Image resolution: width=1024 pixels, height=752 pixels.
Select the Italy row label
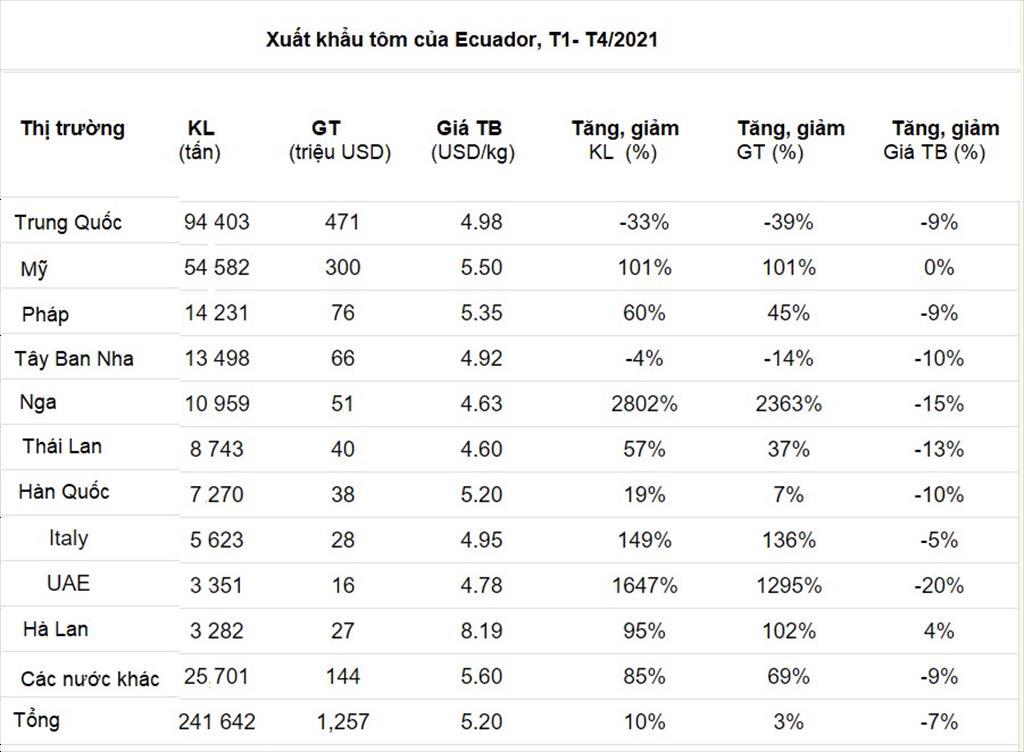click(x=69, y=539)
